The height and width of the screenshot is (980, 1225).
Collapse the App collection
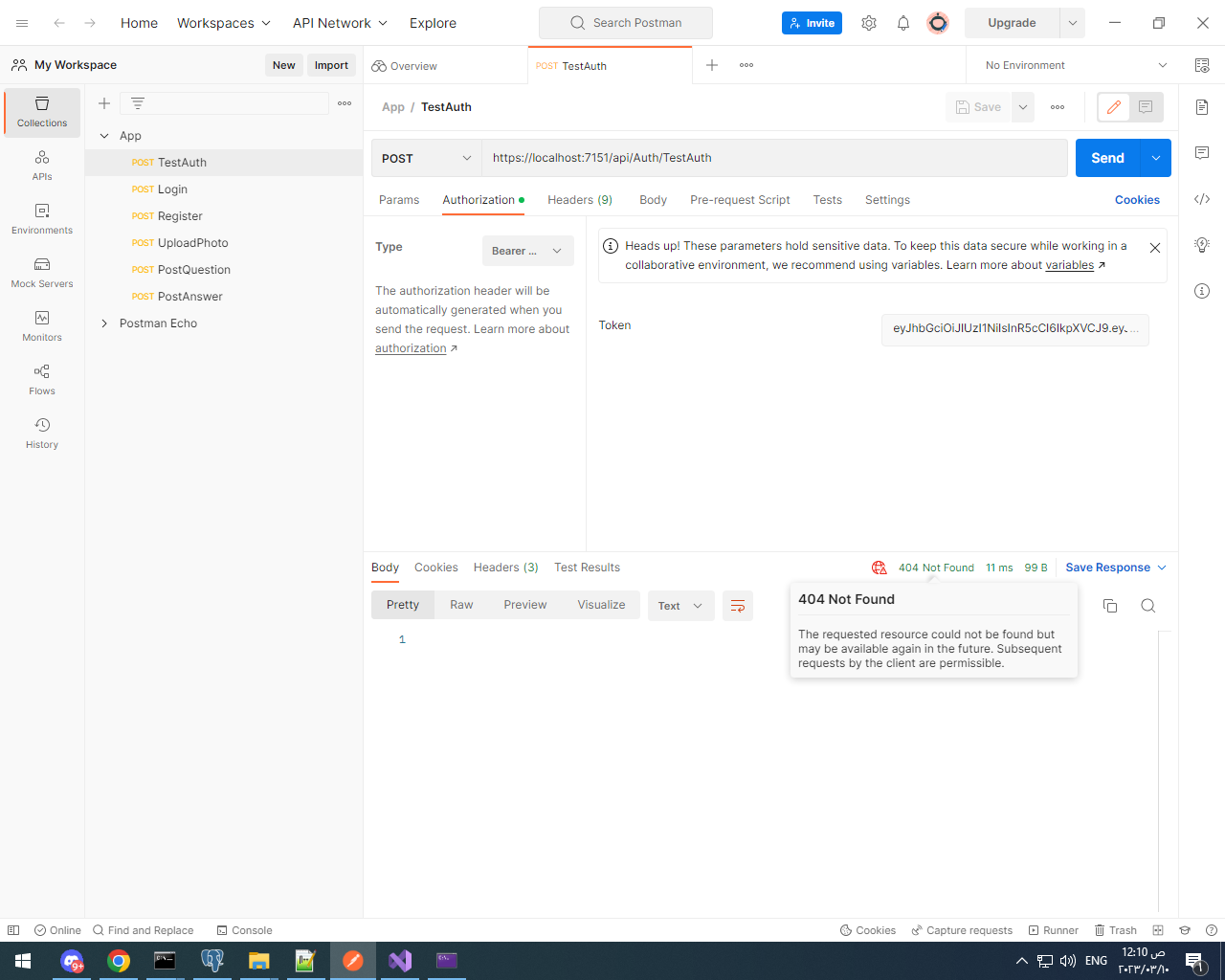104,136
